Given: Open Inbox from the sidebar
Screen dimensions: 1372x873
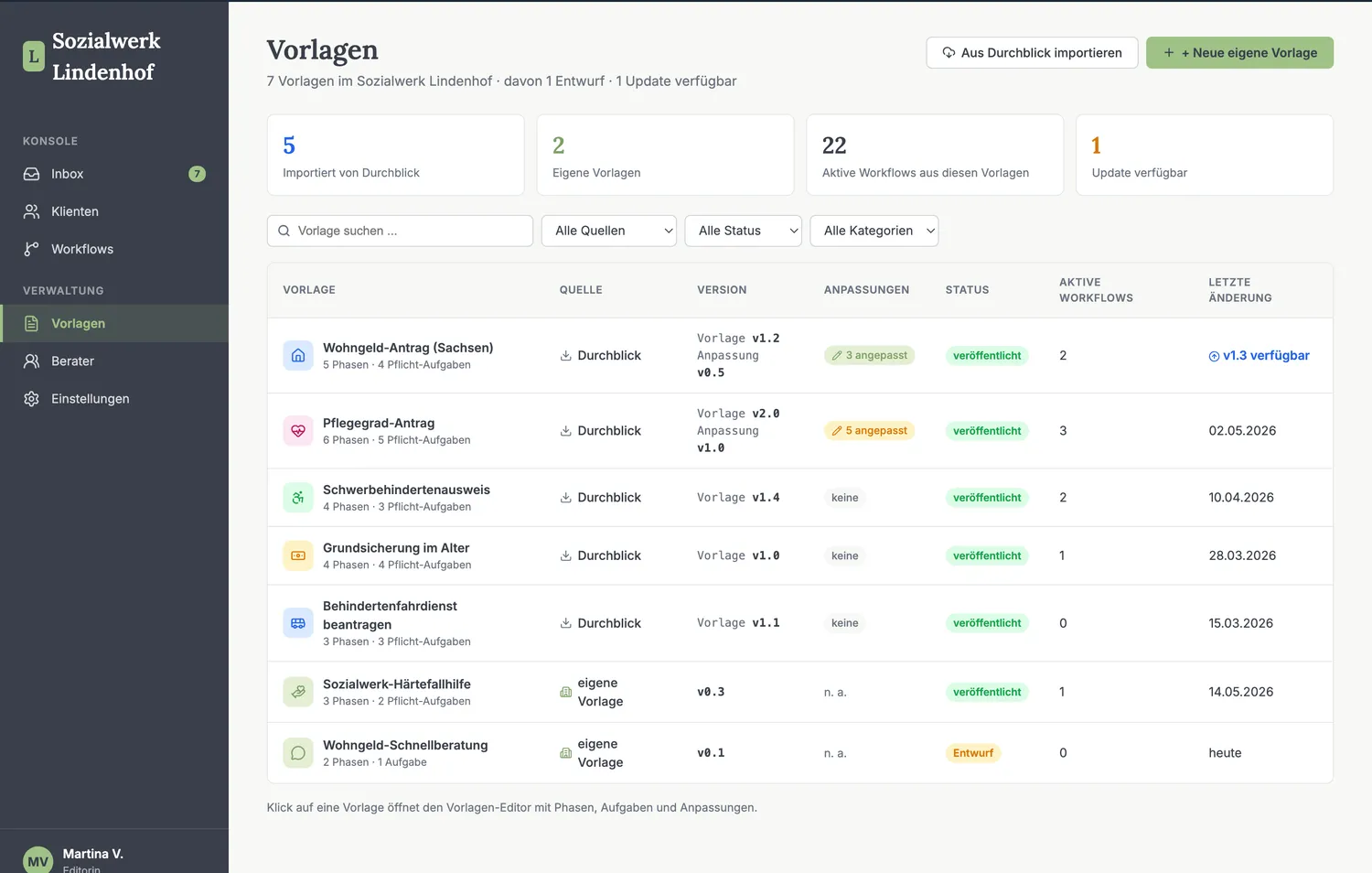Looking at the screenshot, I should [114, 174].
